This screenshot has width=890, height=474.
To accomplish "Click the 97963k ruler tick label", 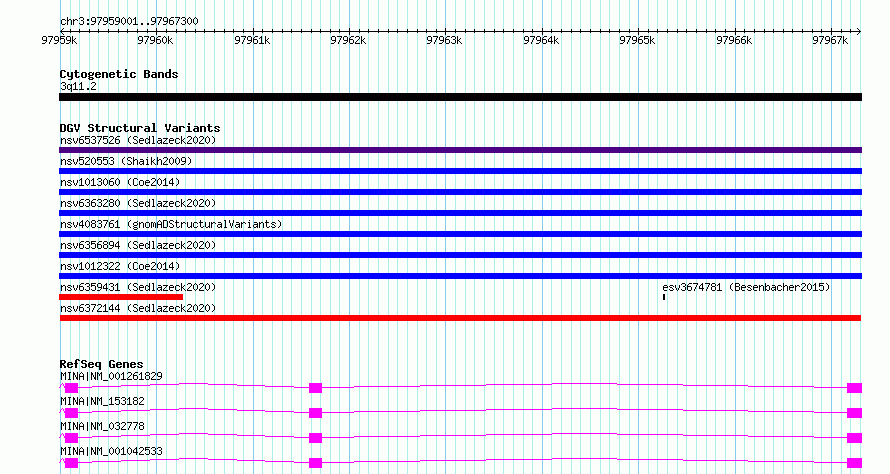I will [444, 40].
